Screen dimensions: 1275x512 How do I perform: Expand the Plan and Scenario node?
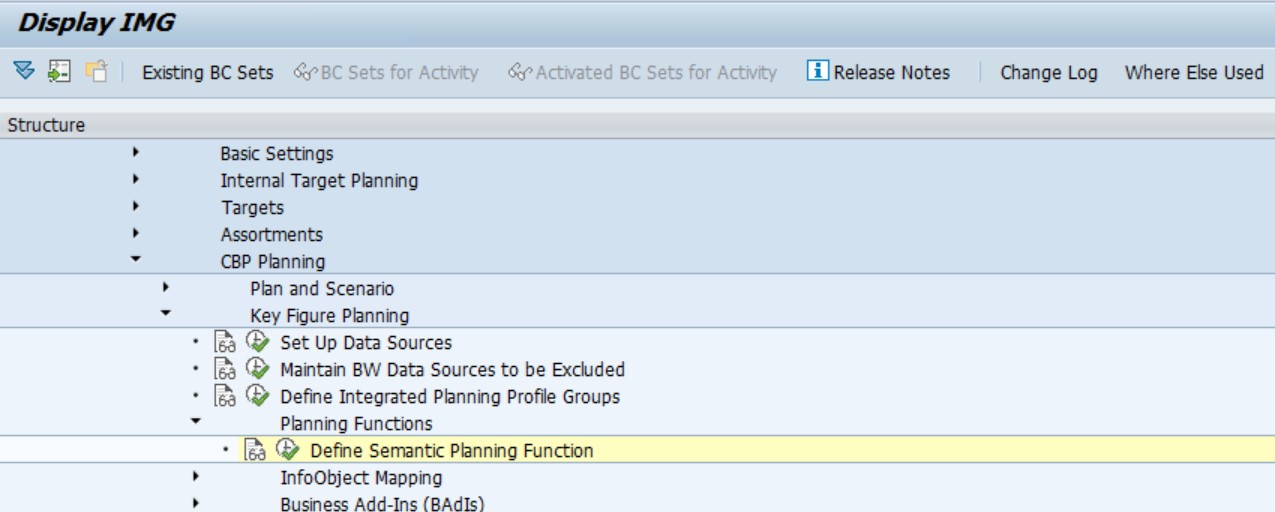[x=165, y=289]
